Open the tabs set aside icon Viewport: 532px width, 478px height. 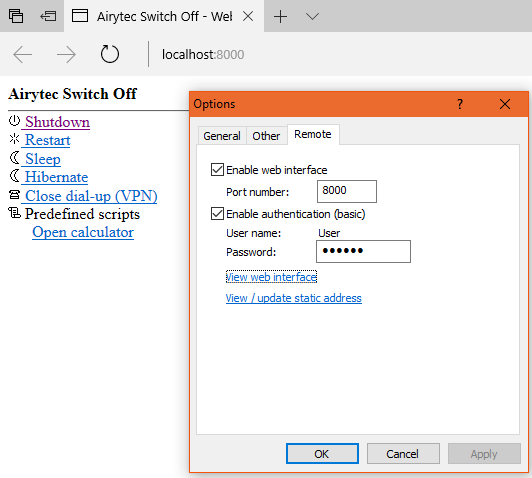[x=16, y=16]
